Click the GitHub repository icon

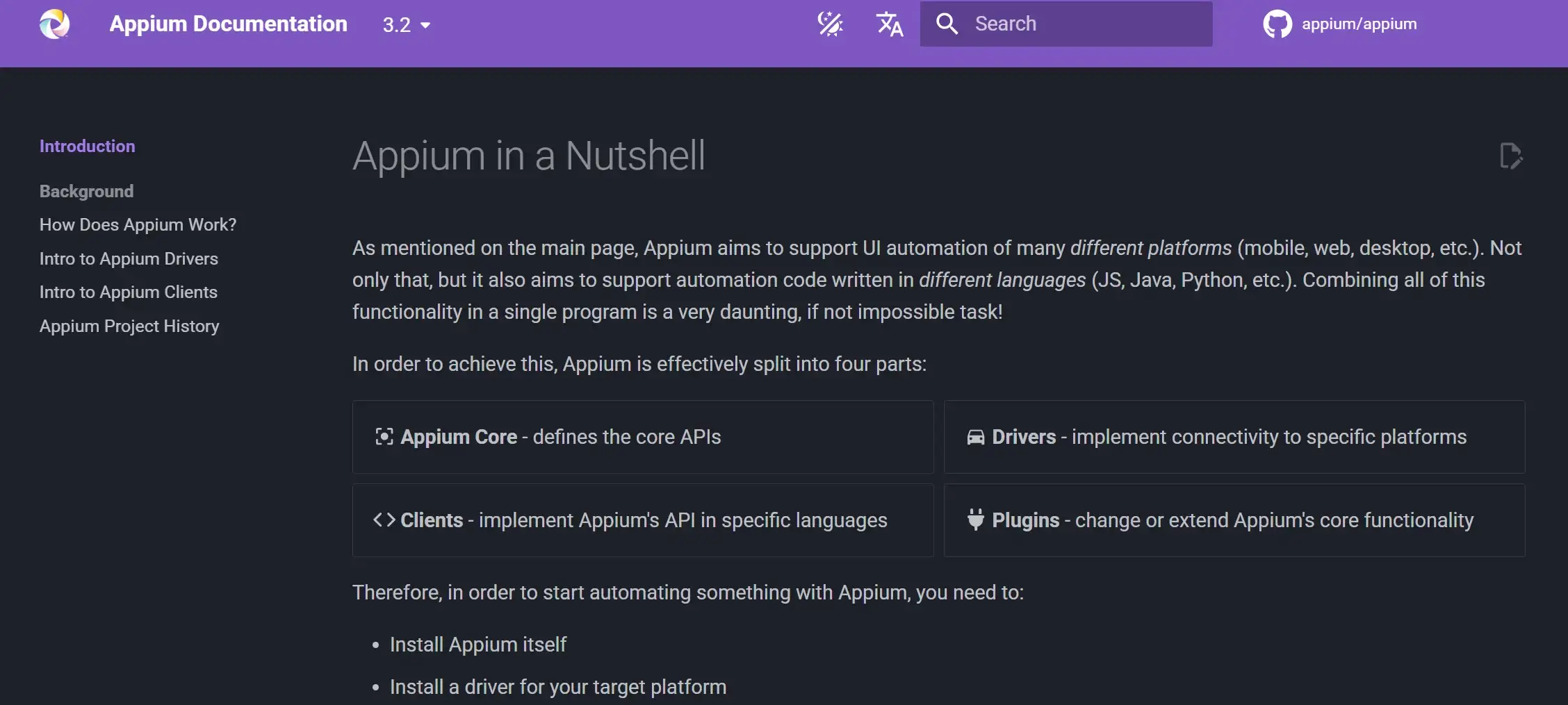pyautogui.click(x=1276, y=24)
